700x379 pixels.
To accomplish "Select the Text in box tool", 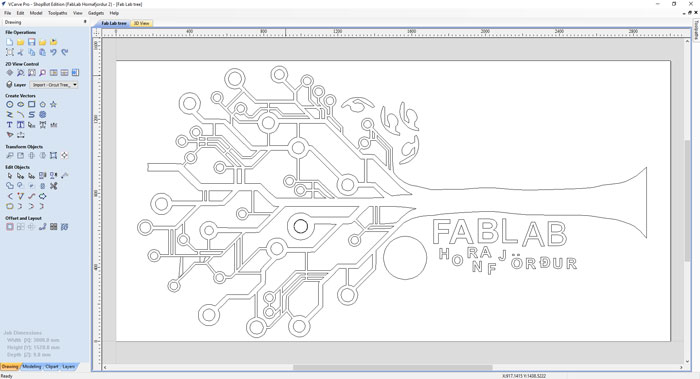I will [x=21, y=125].
